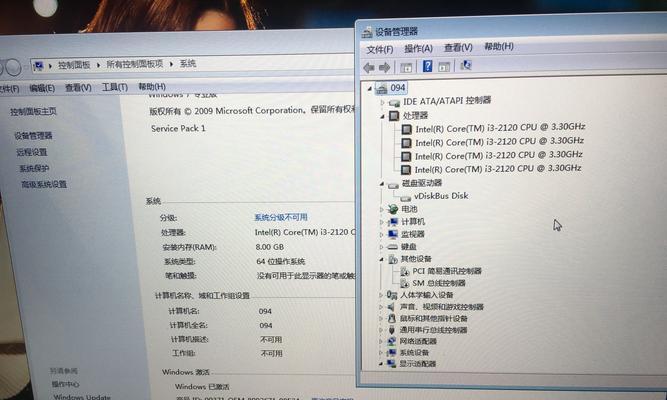
Task: Click breadcrumb computer icon in address bar
Action: coord(38,66)
